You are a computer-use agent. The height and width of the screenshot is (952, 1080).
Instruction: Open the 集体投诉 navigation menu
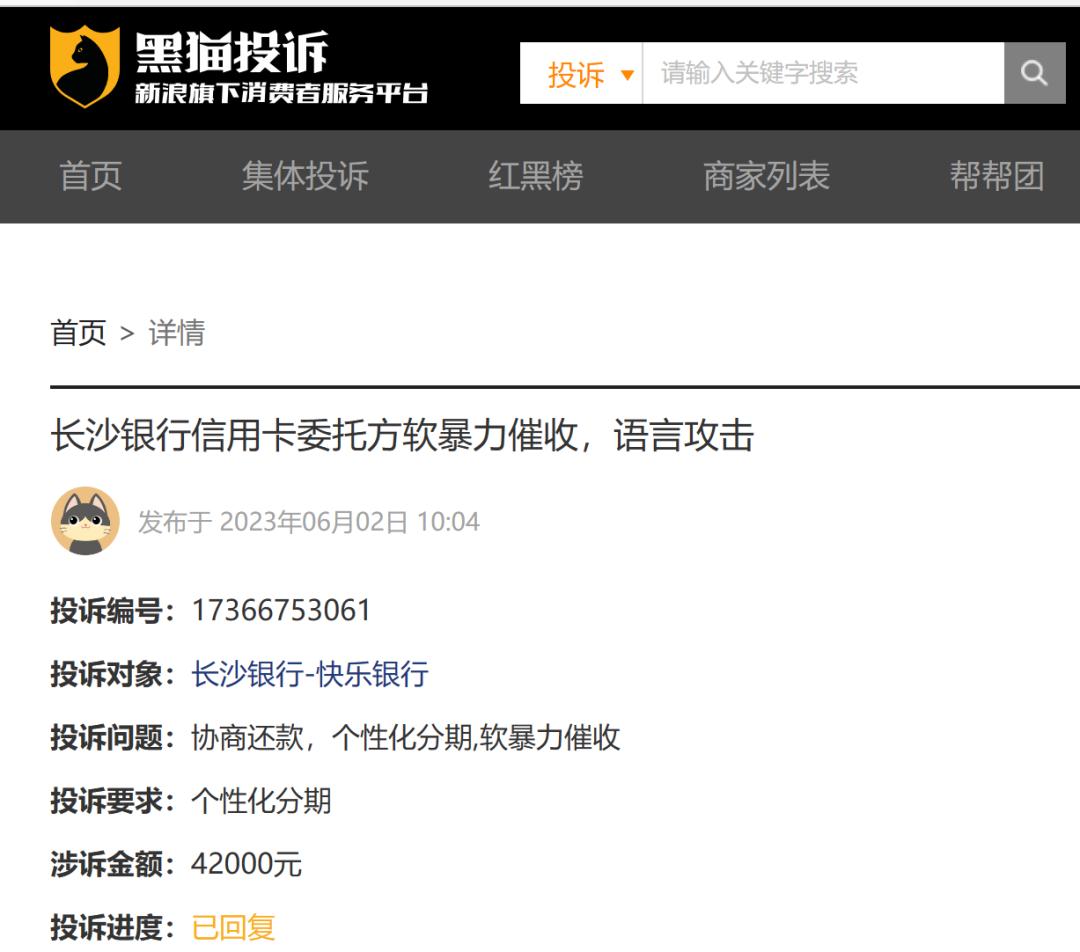click(x=303, y=176)
